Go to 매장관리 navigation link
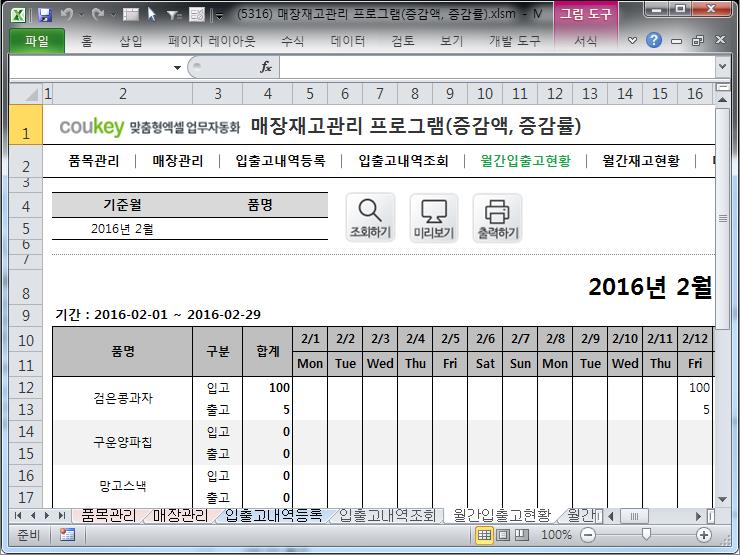The width and height of the screenshot is (740, 555). tap(177, 161)
